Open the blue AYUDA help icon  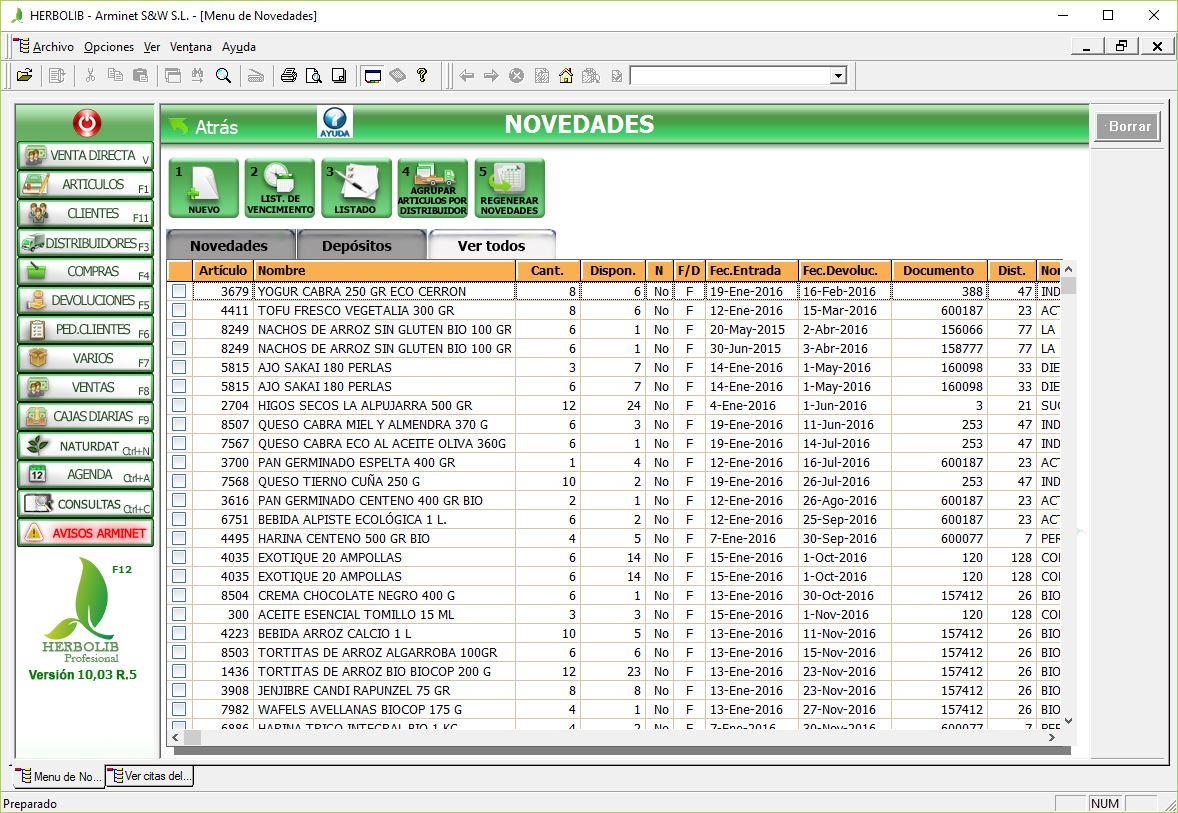[334, 122]
